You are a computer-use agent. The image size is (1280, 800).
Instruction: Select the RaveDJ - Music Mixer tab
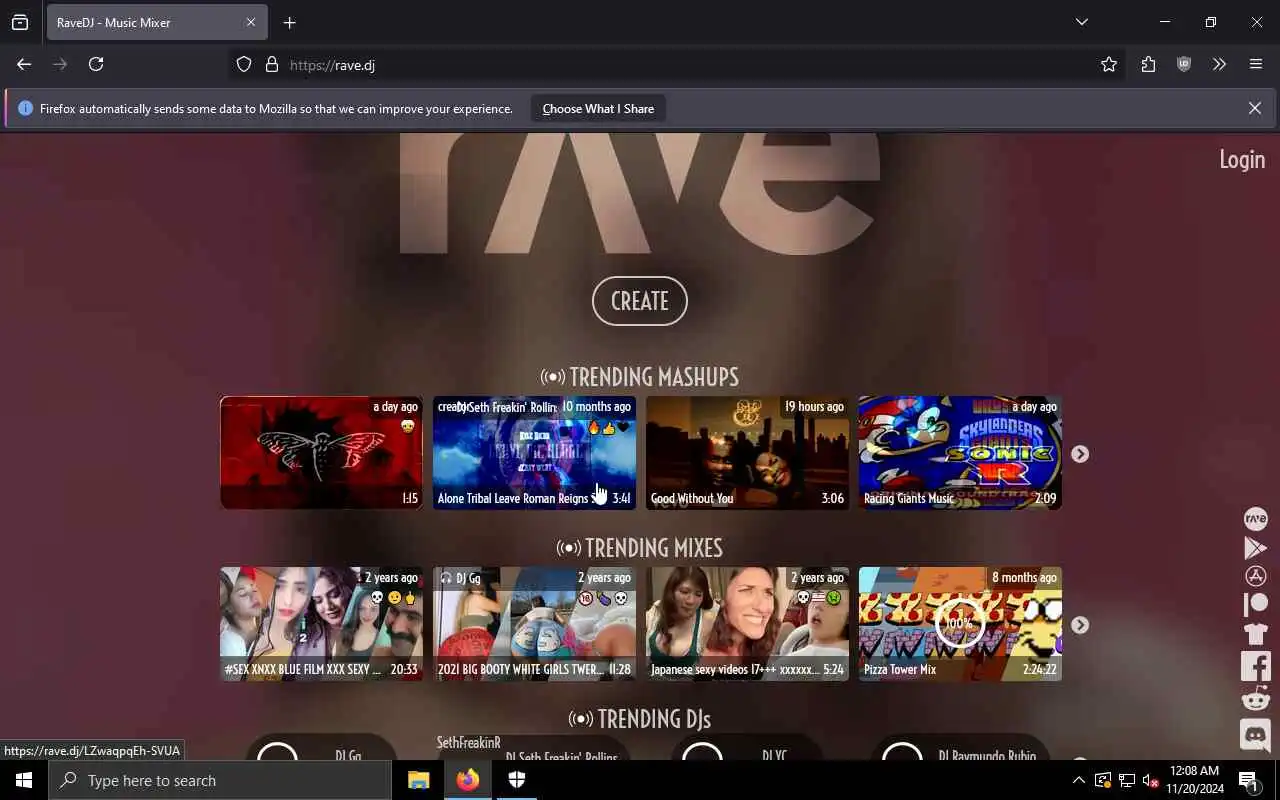[156, 22]
